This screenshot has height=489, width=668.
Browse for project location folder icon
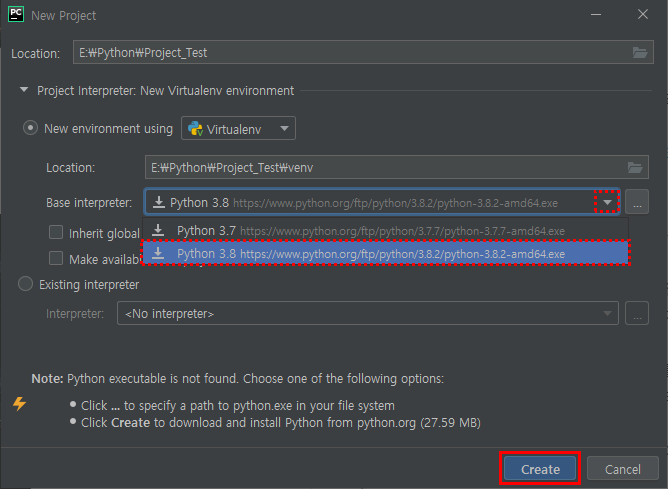tap(640, 52)
